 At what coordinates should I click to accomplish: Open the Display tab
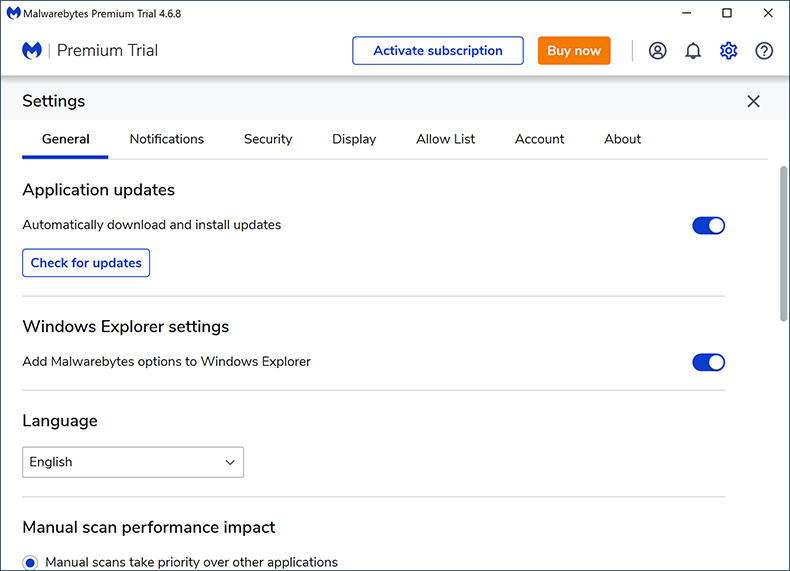(x=354, y=139)
